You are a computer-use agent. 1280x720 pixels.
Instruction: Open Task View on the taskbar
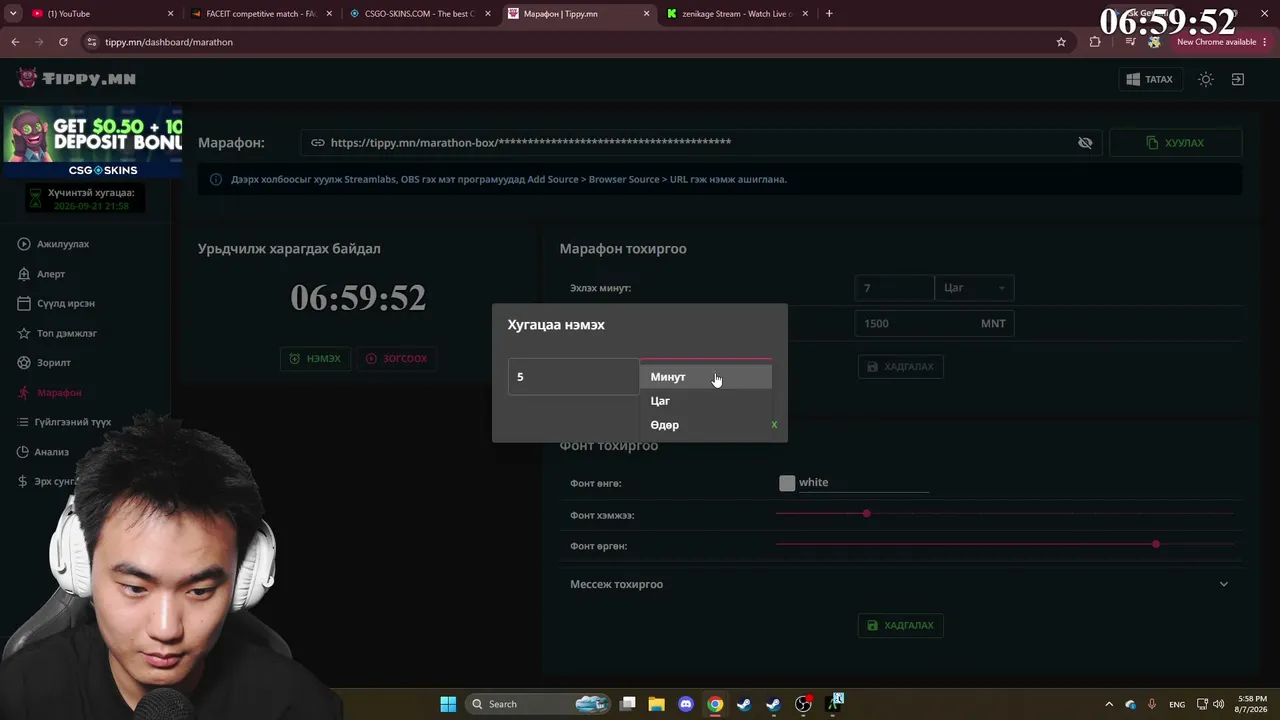628,704
